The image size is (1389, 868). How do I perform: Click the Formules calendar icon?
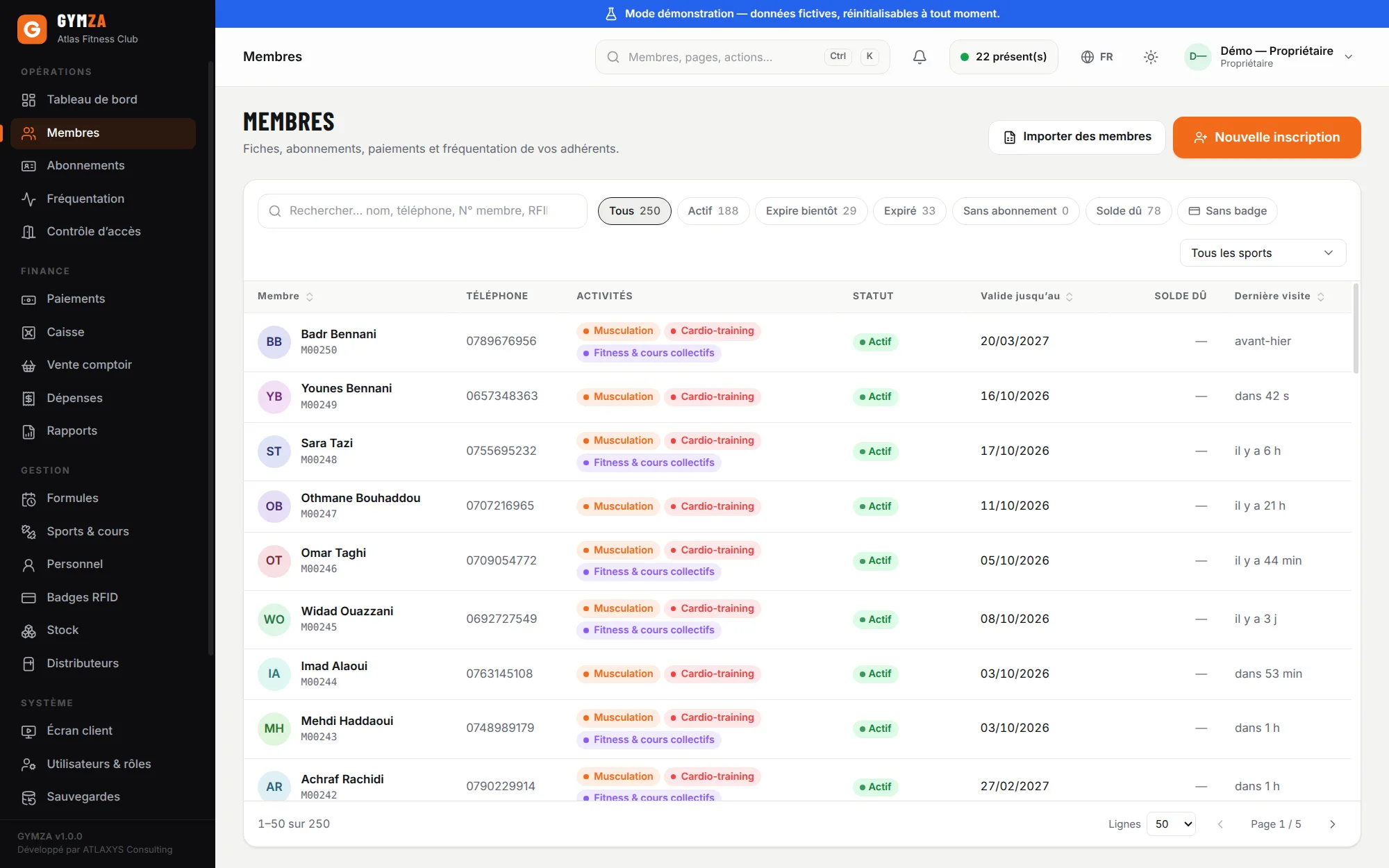tap(28, 499)
